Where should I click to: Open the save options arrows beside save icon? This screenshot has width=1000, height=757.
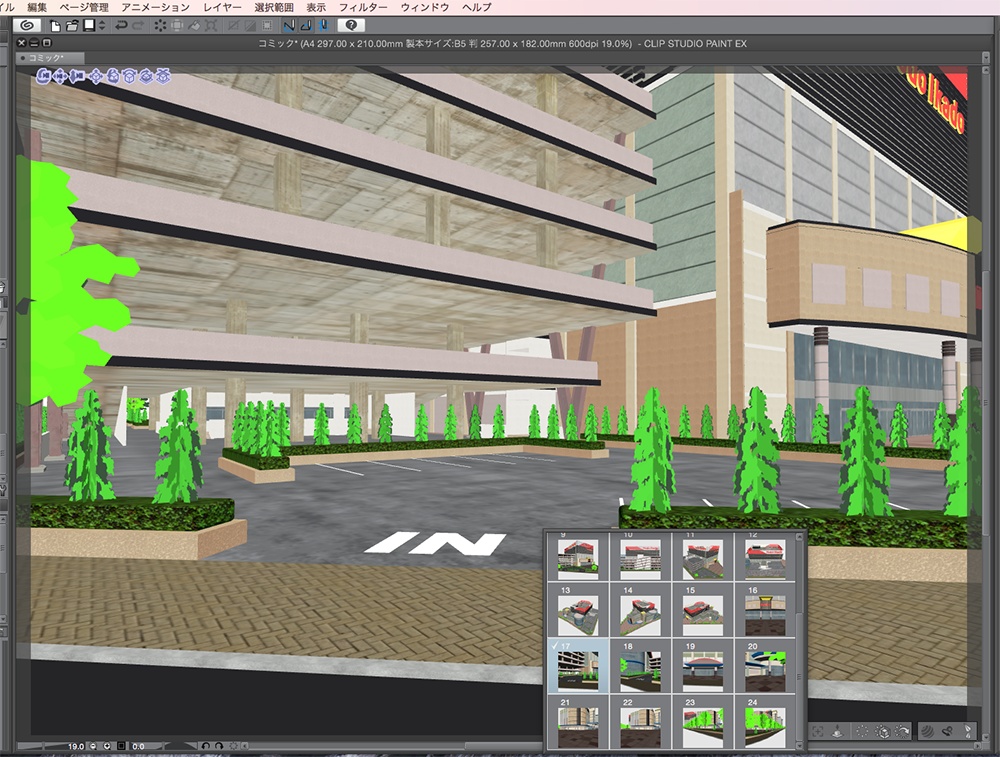pos(102,26)
